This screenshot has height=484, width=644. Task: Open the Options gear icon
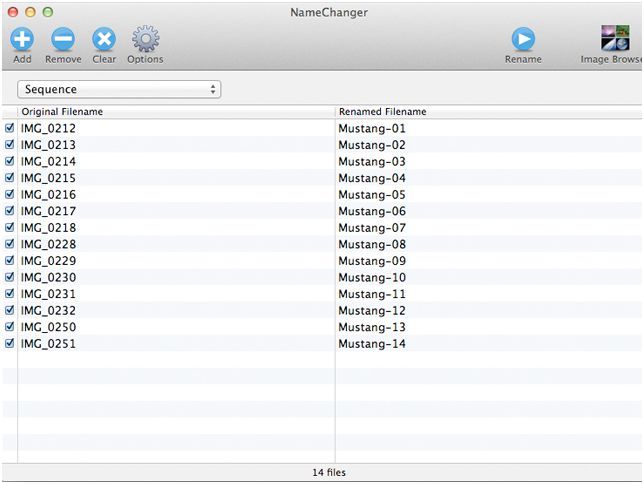(145, 40)
